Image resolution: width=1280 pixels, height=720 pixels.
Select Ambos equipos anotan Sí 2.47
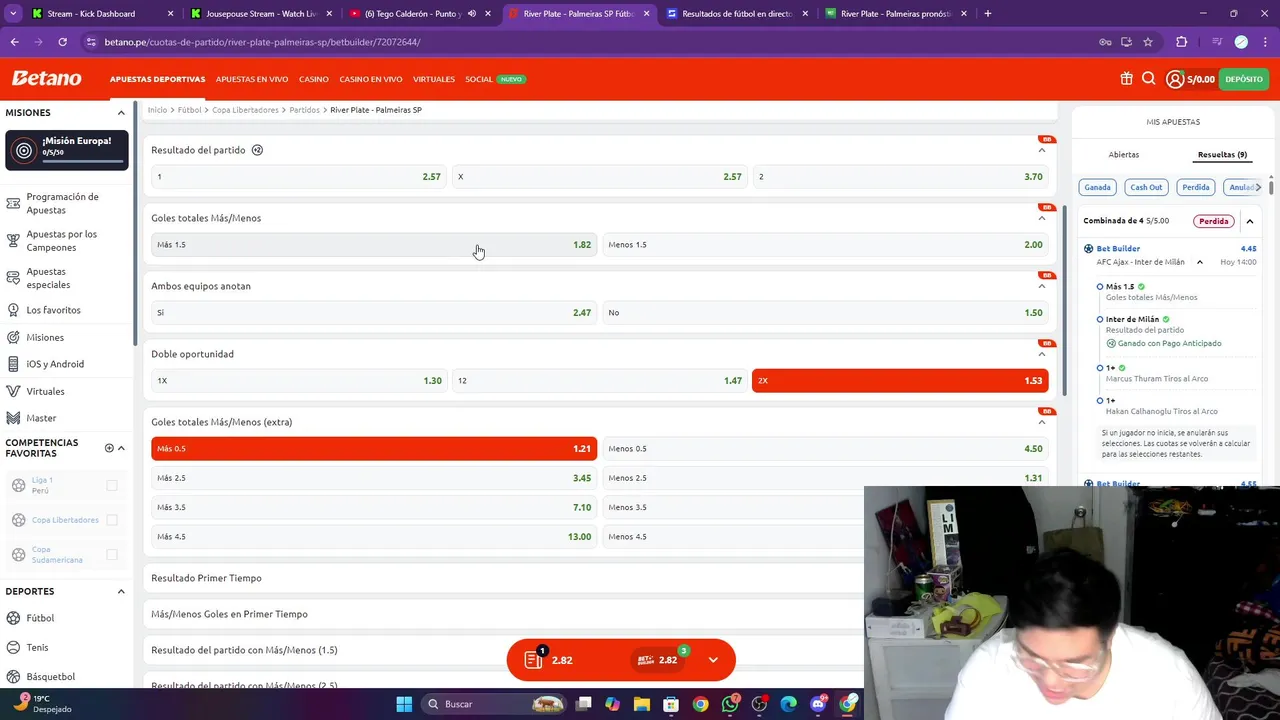pos(374,312)
